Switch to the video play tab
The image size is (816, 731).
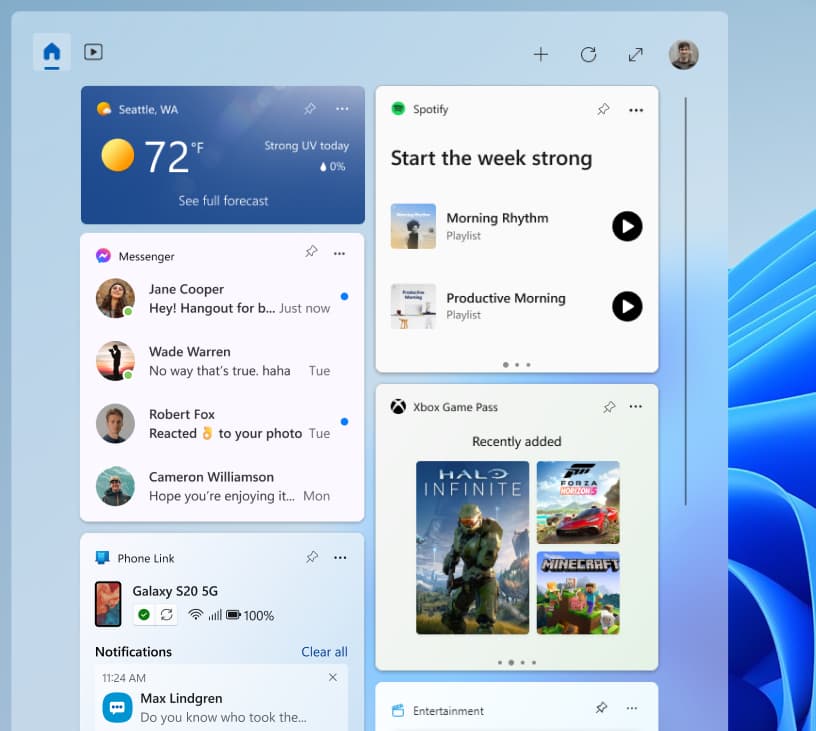pyautogui.click(x=93, y=52)
